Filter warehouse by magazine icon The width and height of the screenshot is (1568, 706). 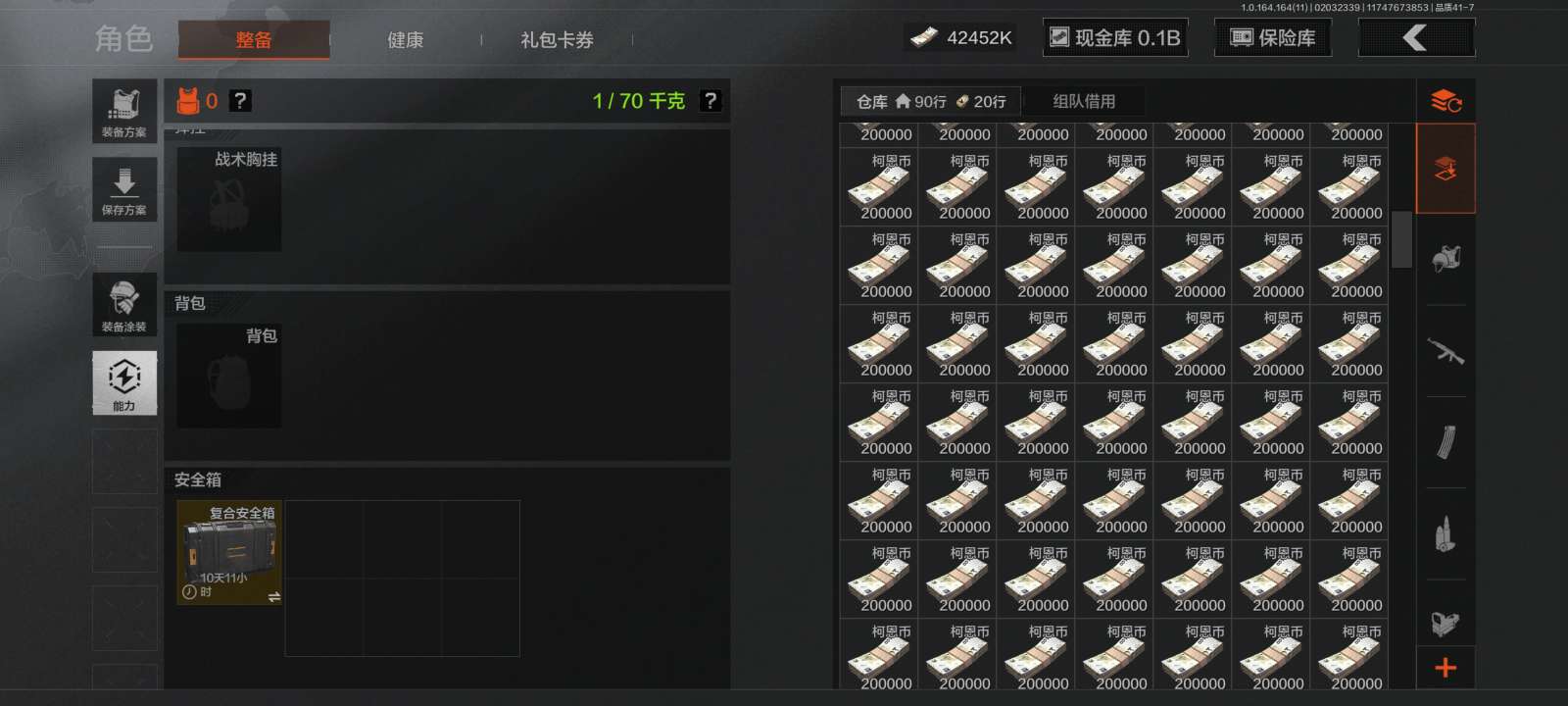click(1445, 442)
